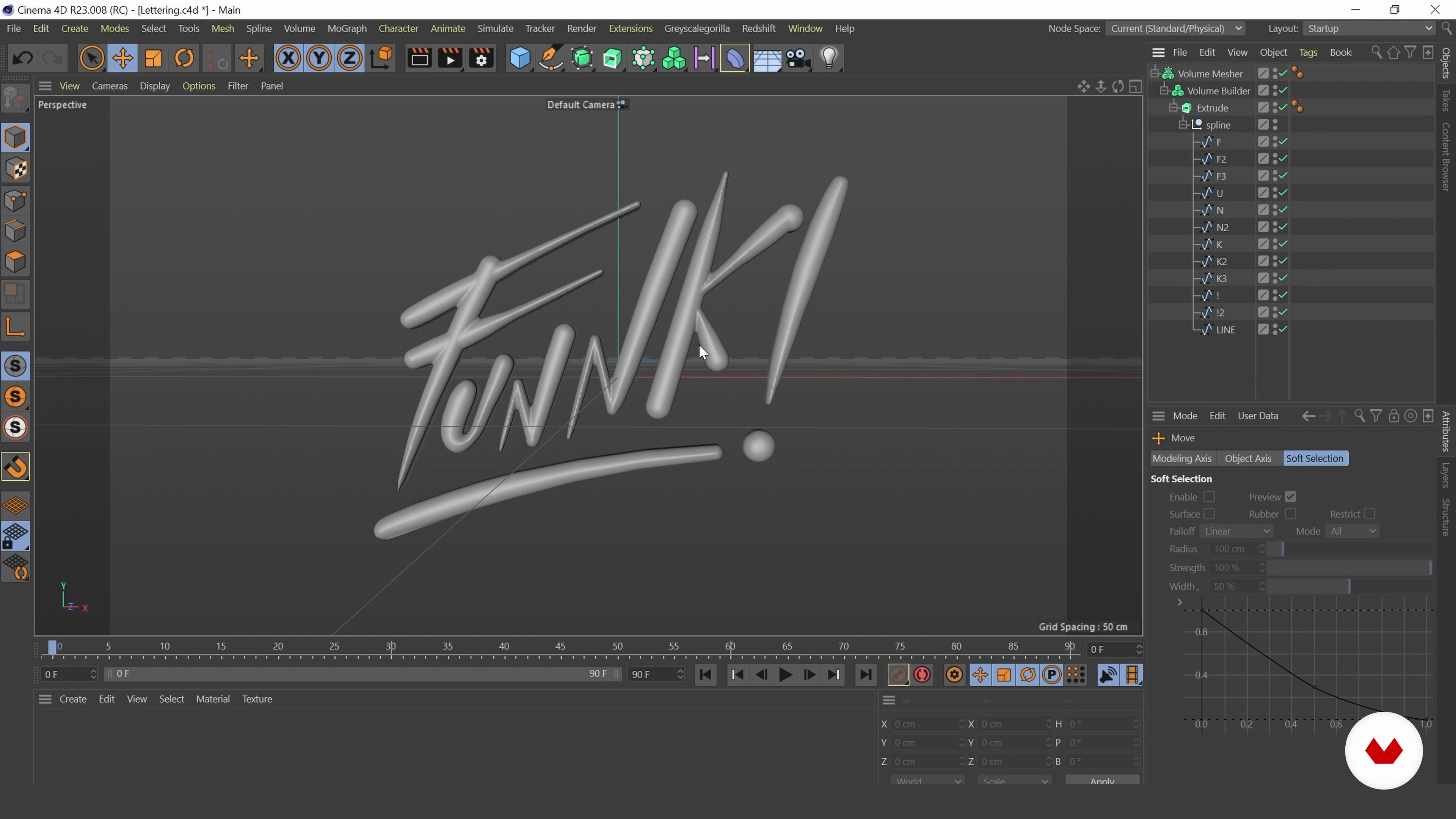
Task: Uncheck the Preview checkbox
Action: pos(1290,496)
